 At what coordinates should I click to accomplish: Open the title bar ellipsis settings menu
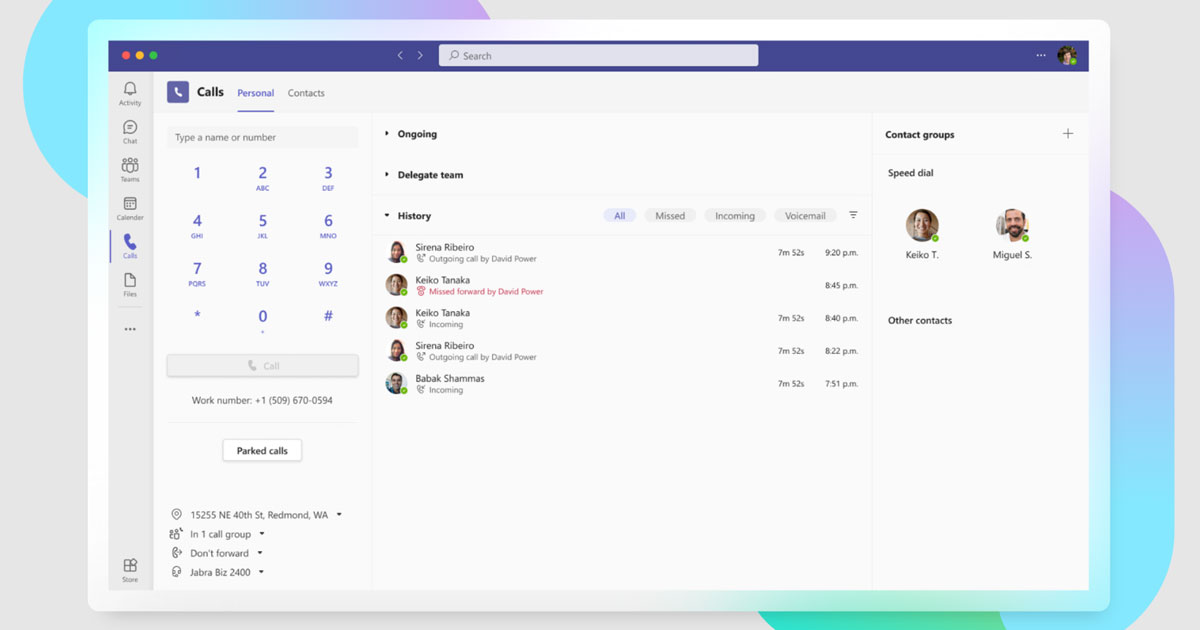point(1041,56)
